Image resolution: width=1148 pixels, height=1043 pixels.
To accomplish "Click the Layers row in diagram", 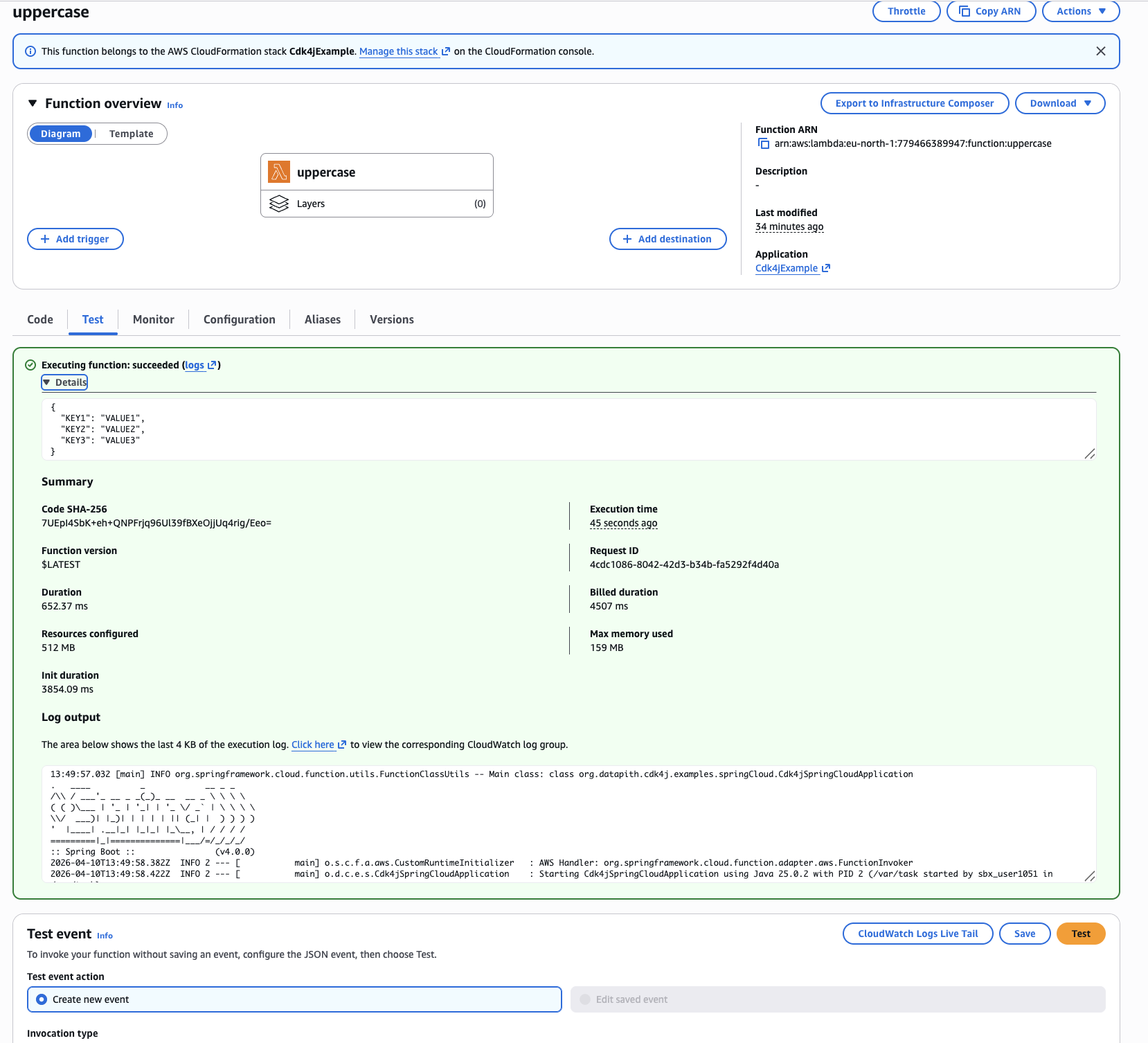I will [377, 204].
